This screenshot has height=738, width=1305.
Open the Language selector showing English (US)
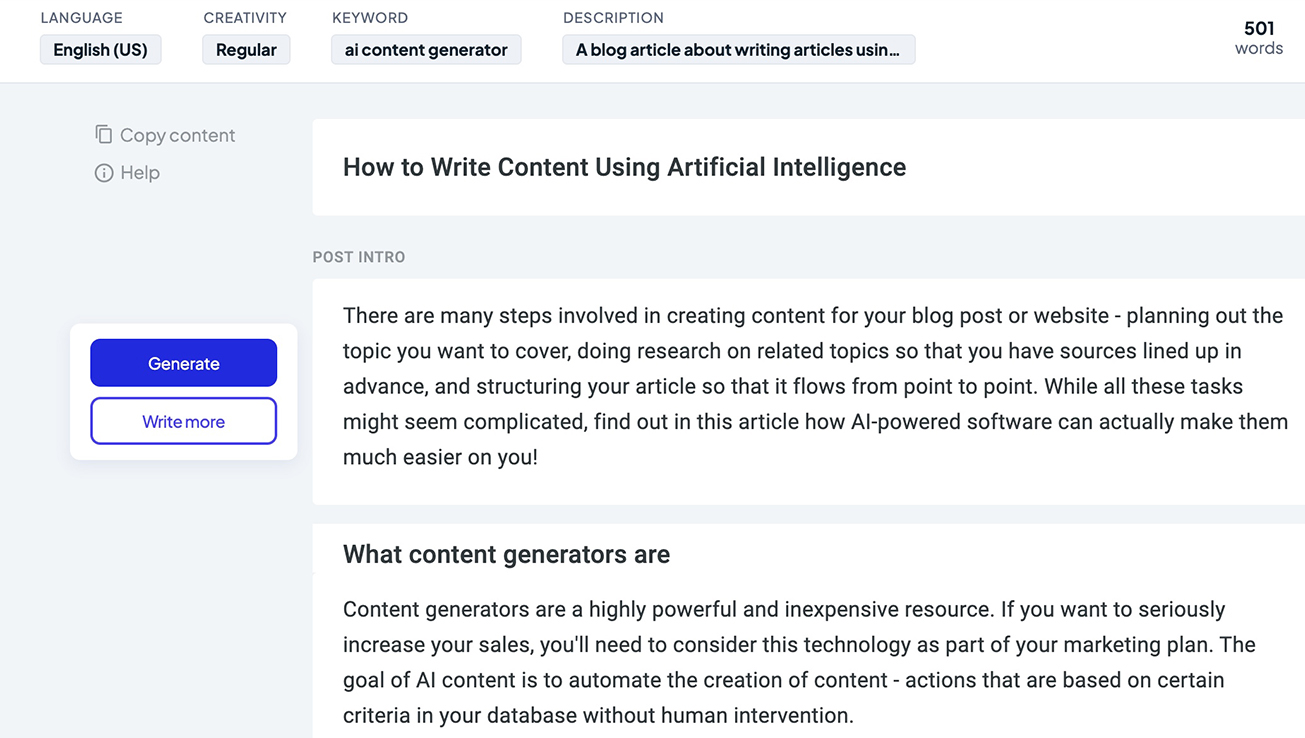tap(100, 49)
